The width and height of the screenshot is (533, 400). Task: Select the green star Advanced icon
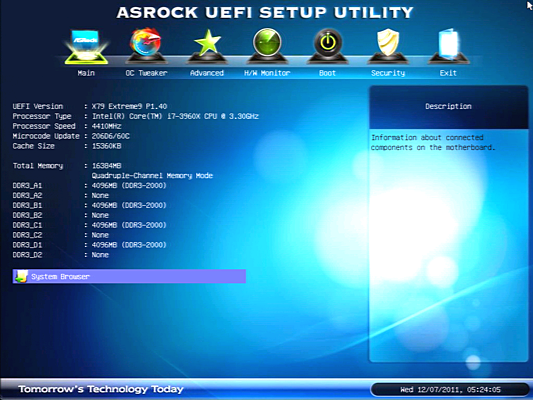tap(207, 46)
